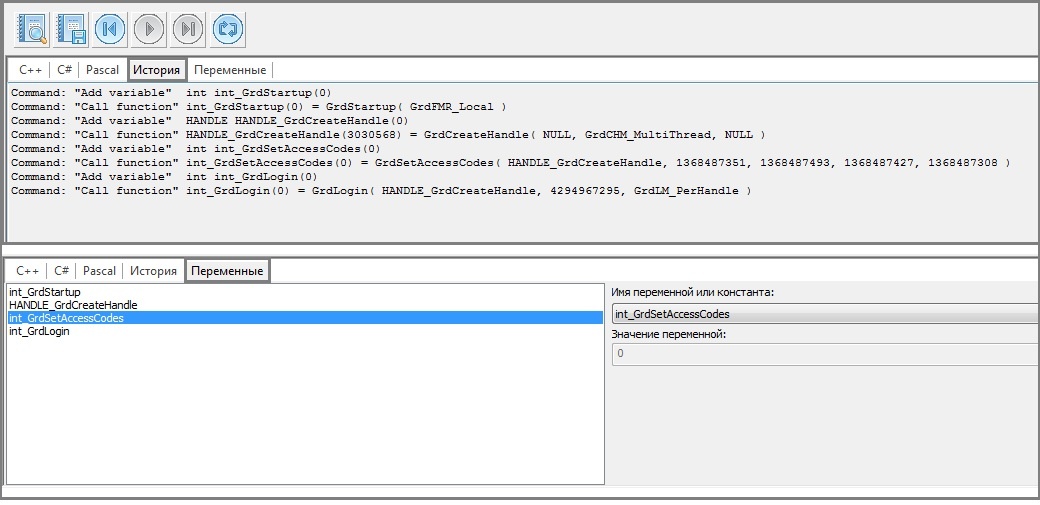
Task: Click the Значение переменной value field
Action: (x=824, y=354)
